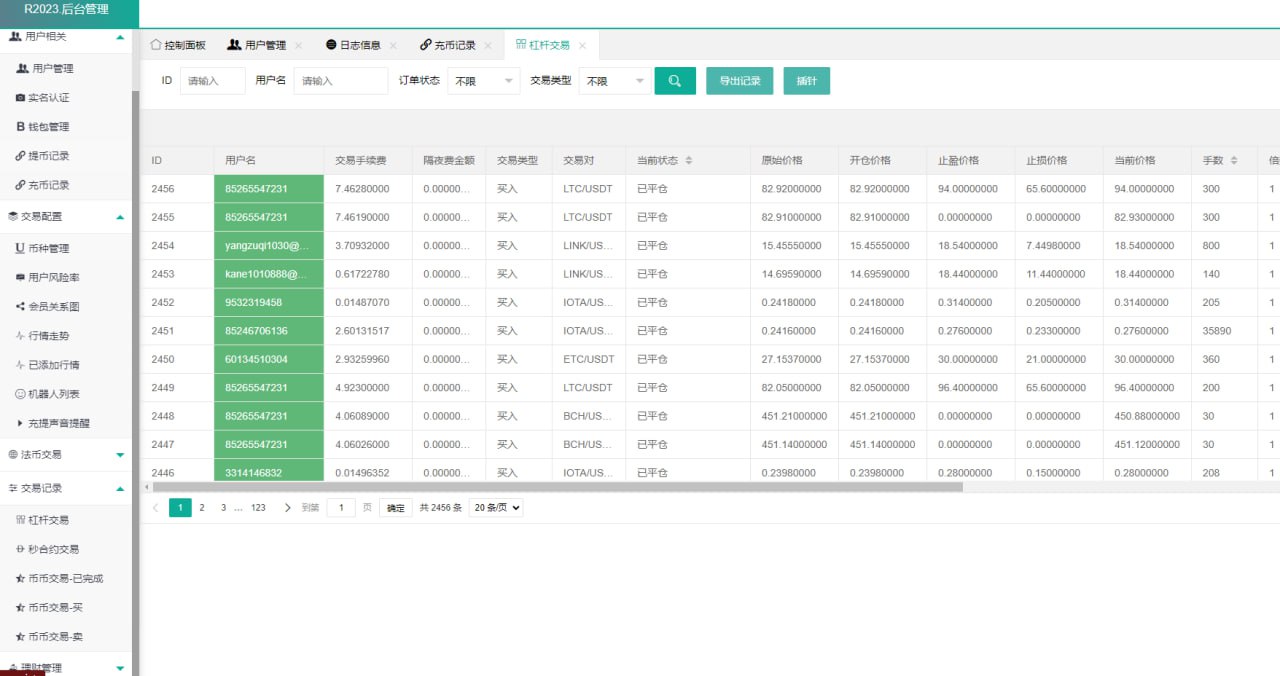The image size is (1280, 676).
Task: Switch to the 充币记录 tab
Action: [454, 45]
